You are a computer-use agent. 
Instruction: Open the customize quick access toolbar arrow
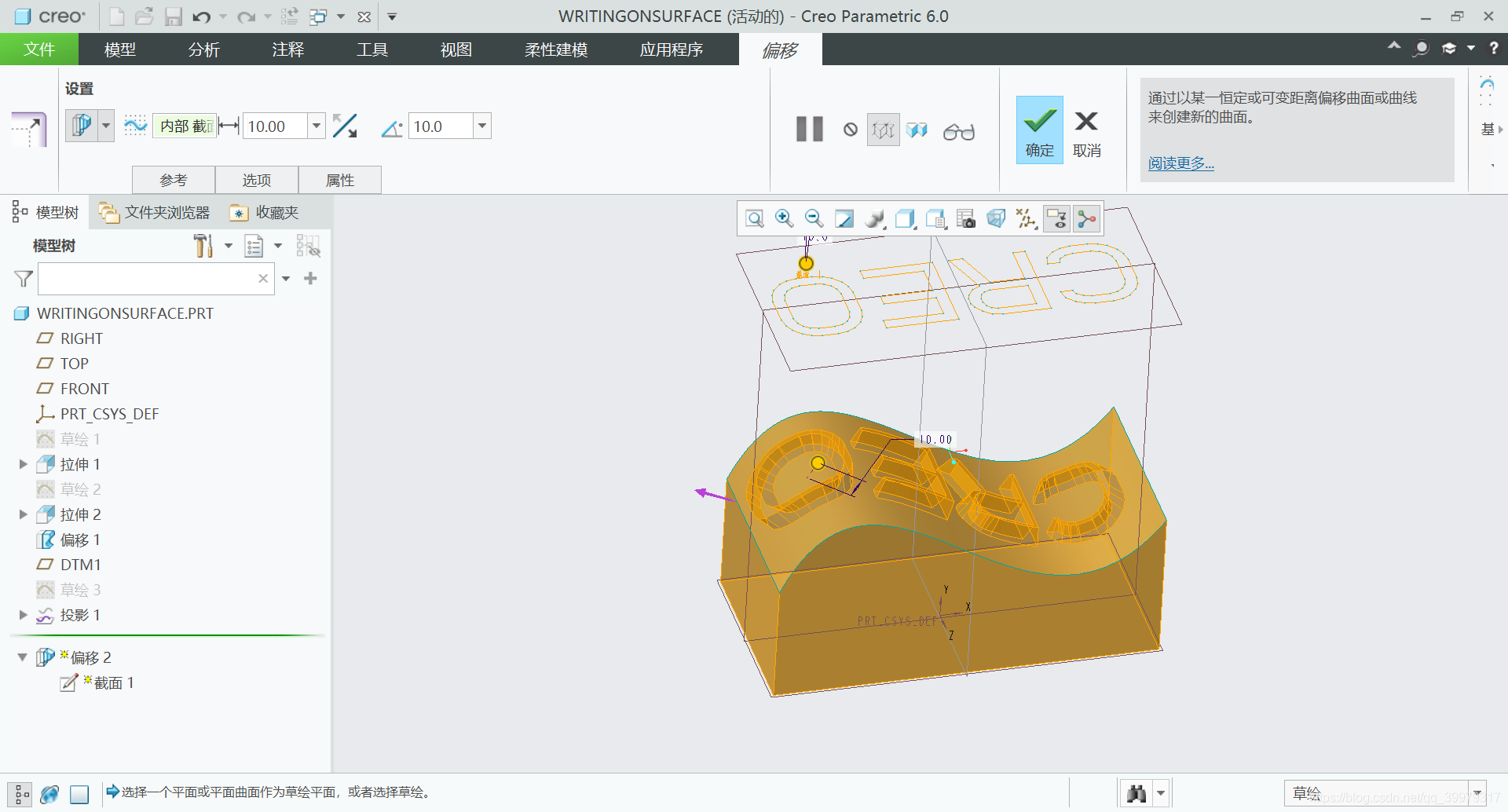(x=392, y=16)
